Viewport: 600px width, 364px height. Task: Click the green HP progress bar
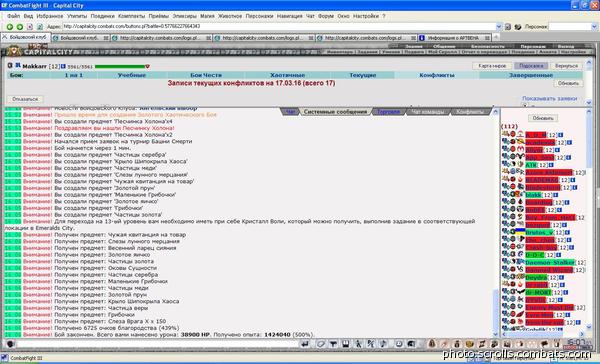pyautogui.click(x=120, y=67)
